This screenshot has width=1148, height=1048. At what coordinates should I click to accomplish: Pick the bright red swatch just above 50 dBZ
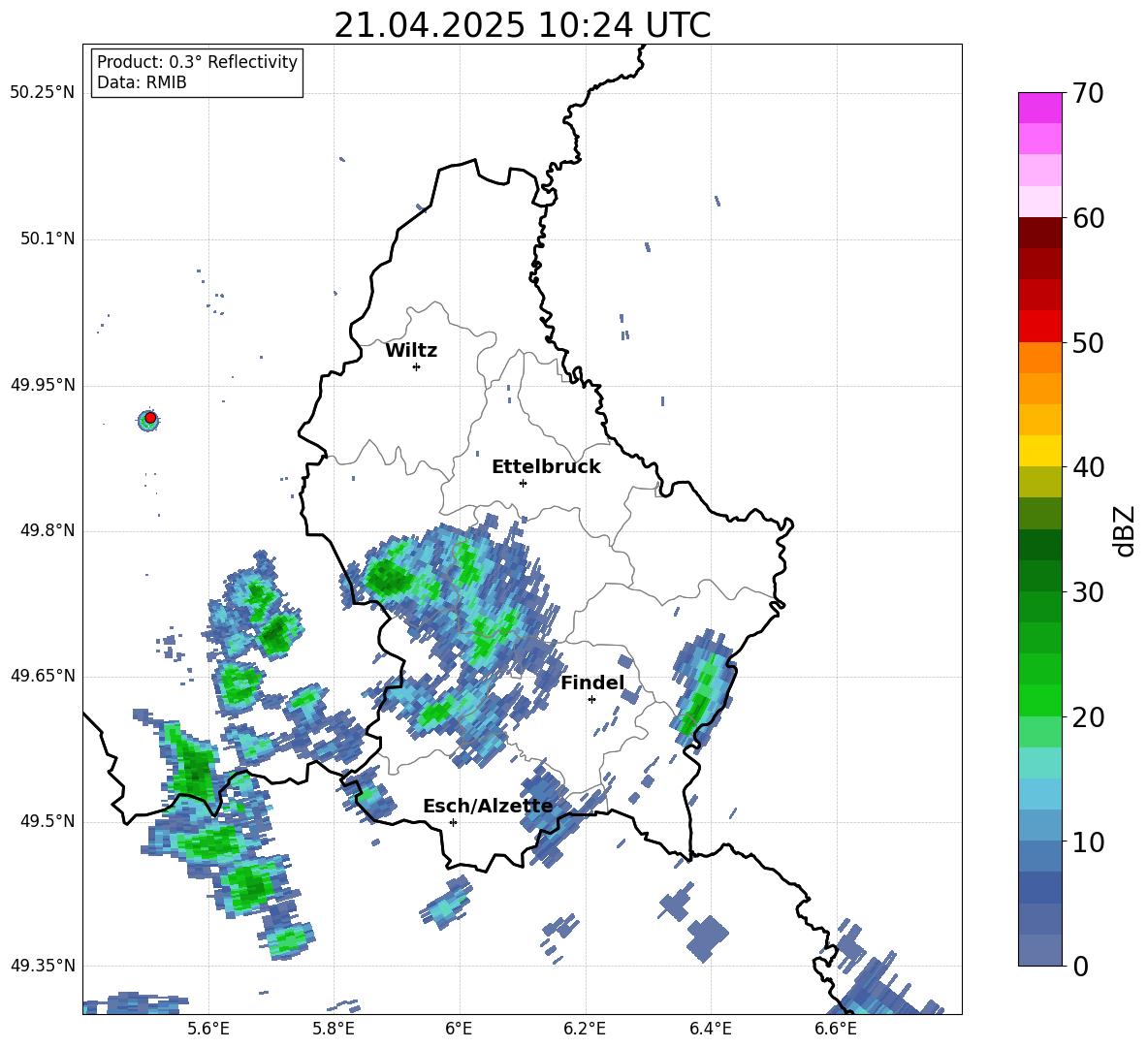(1039, 326)
